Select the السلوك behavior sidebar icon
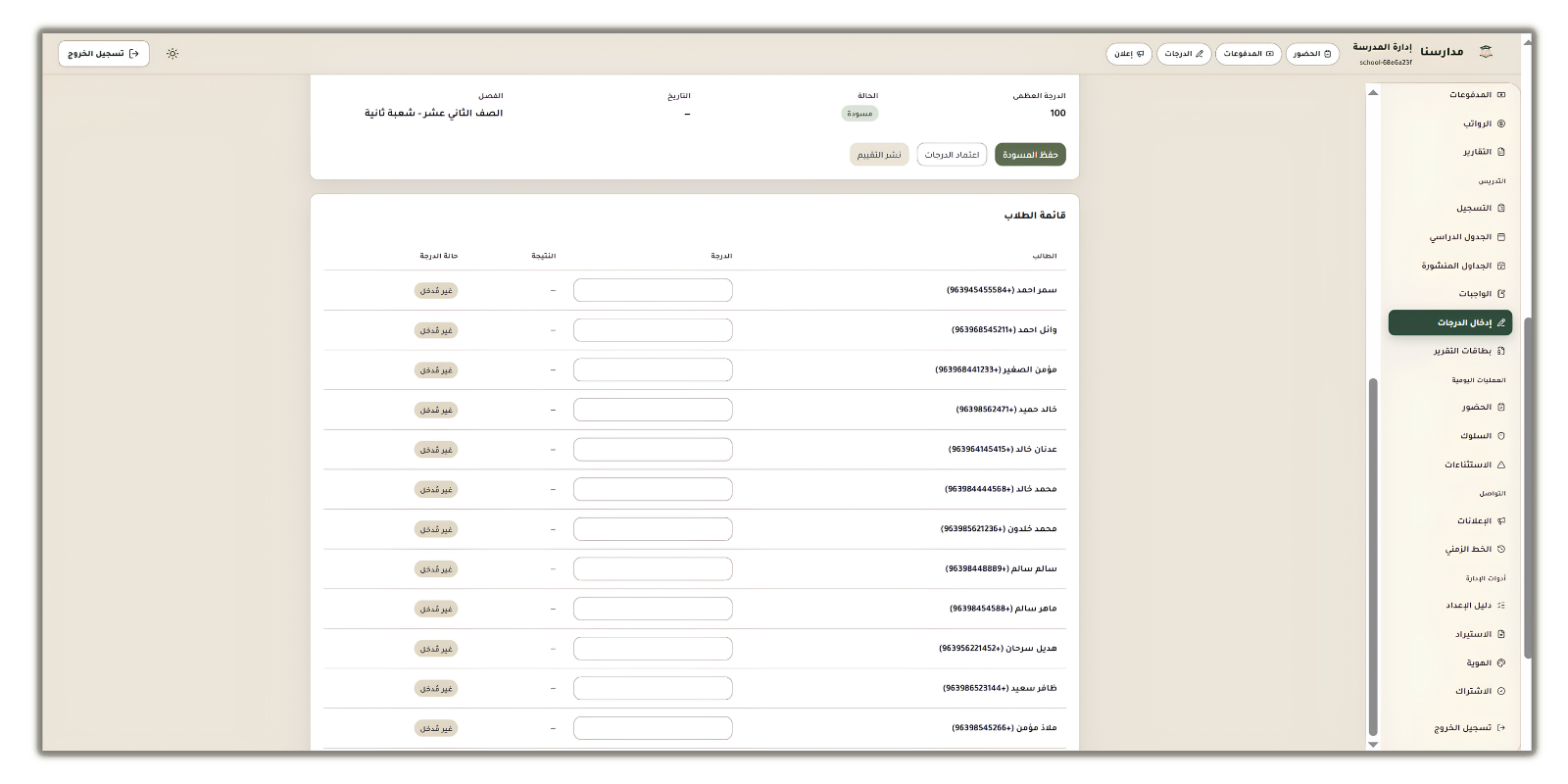The width and height of the screenshot is (1568, 784). tap(1501, 436)
